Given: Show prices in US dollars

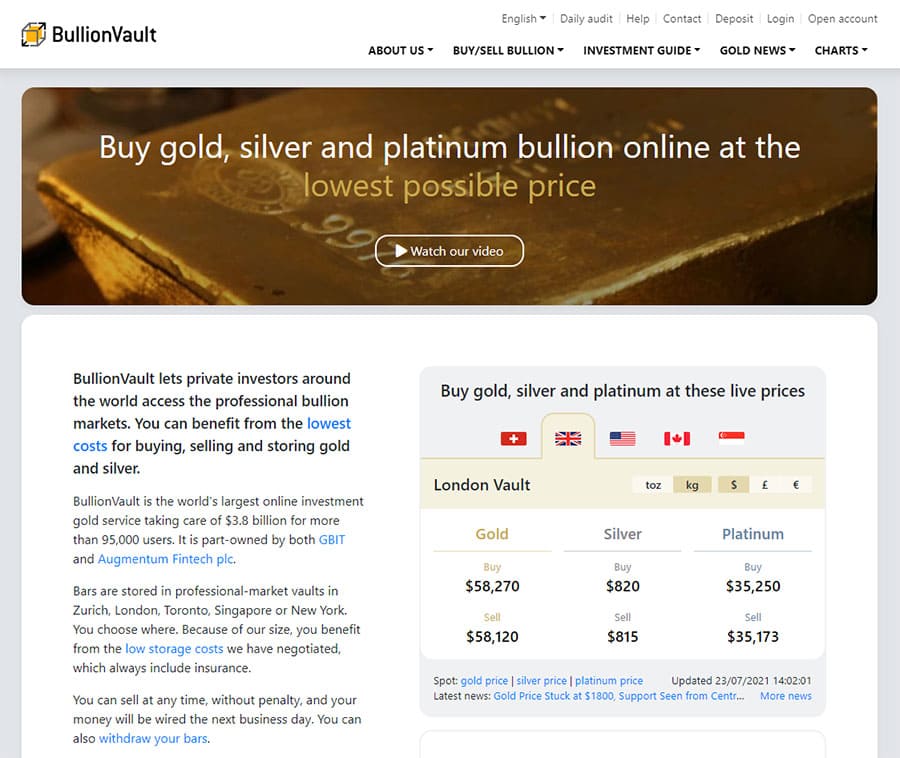Looking at the screenshot, I should click(x=734, y=485).
